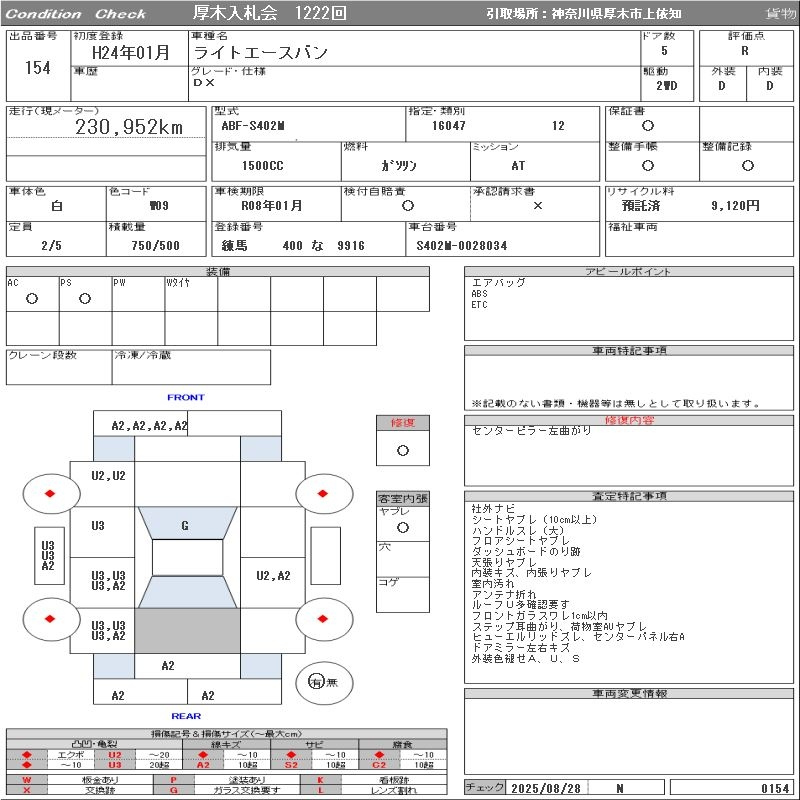Click the body color 白
The height and width of the screenshot is (800, 800).
[57, 206]
